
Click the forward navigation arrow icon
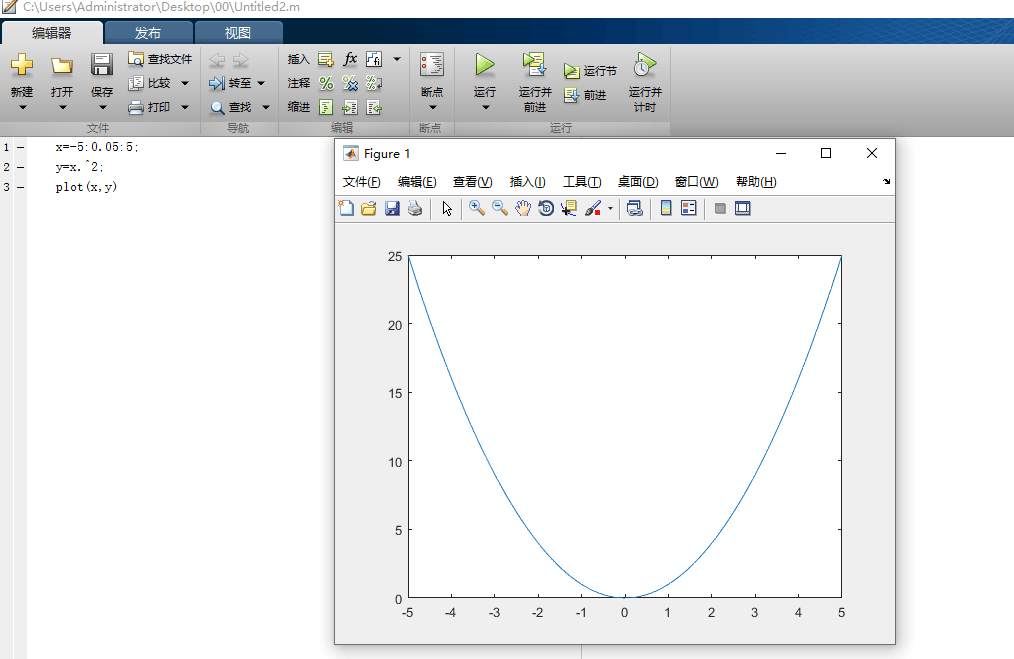[x=241, y=59]
